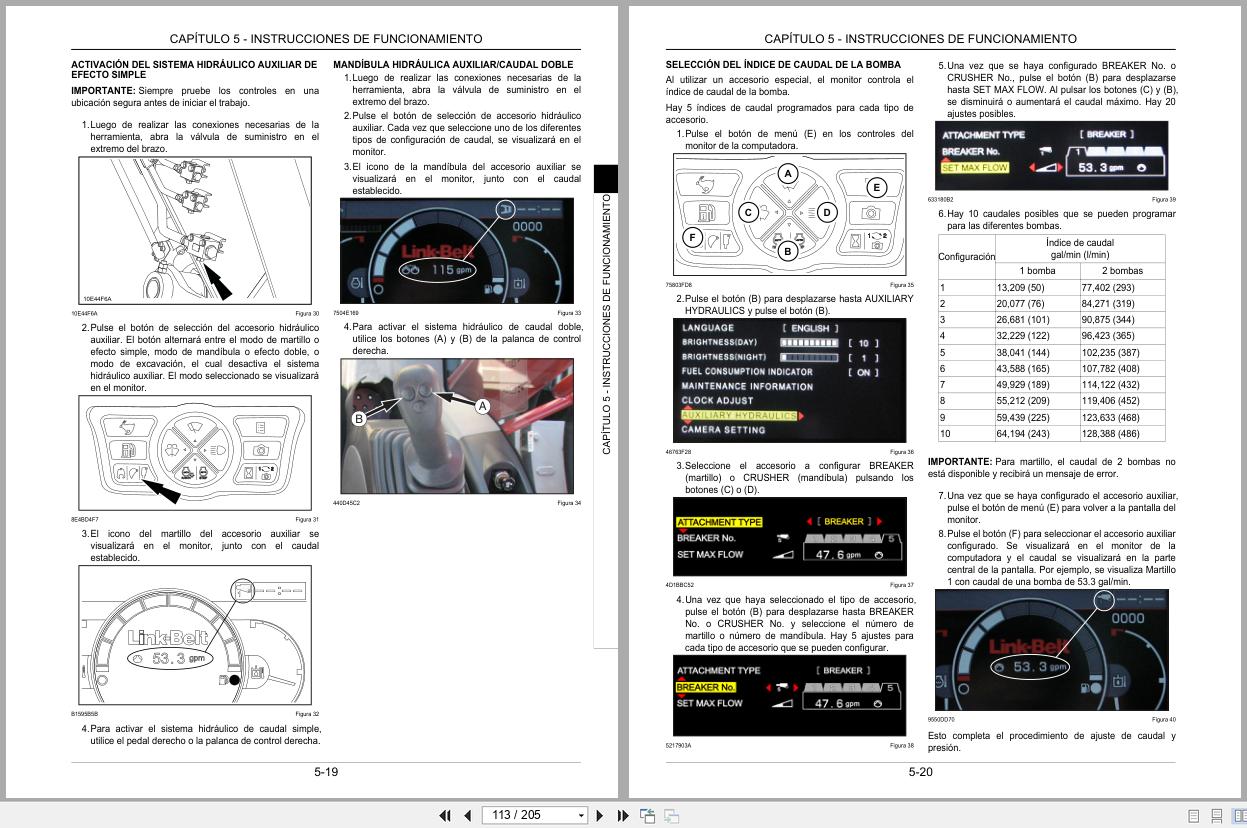
Task: Click table header Índice de caudal
Action: coord(1080,248)
